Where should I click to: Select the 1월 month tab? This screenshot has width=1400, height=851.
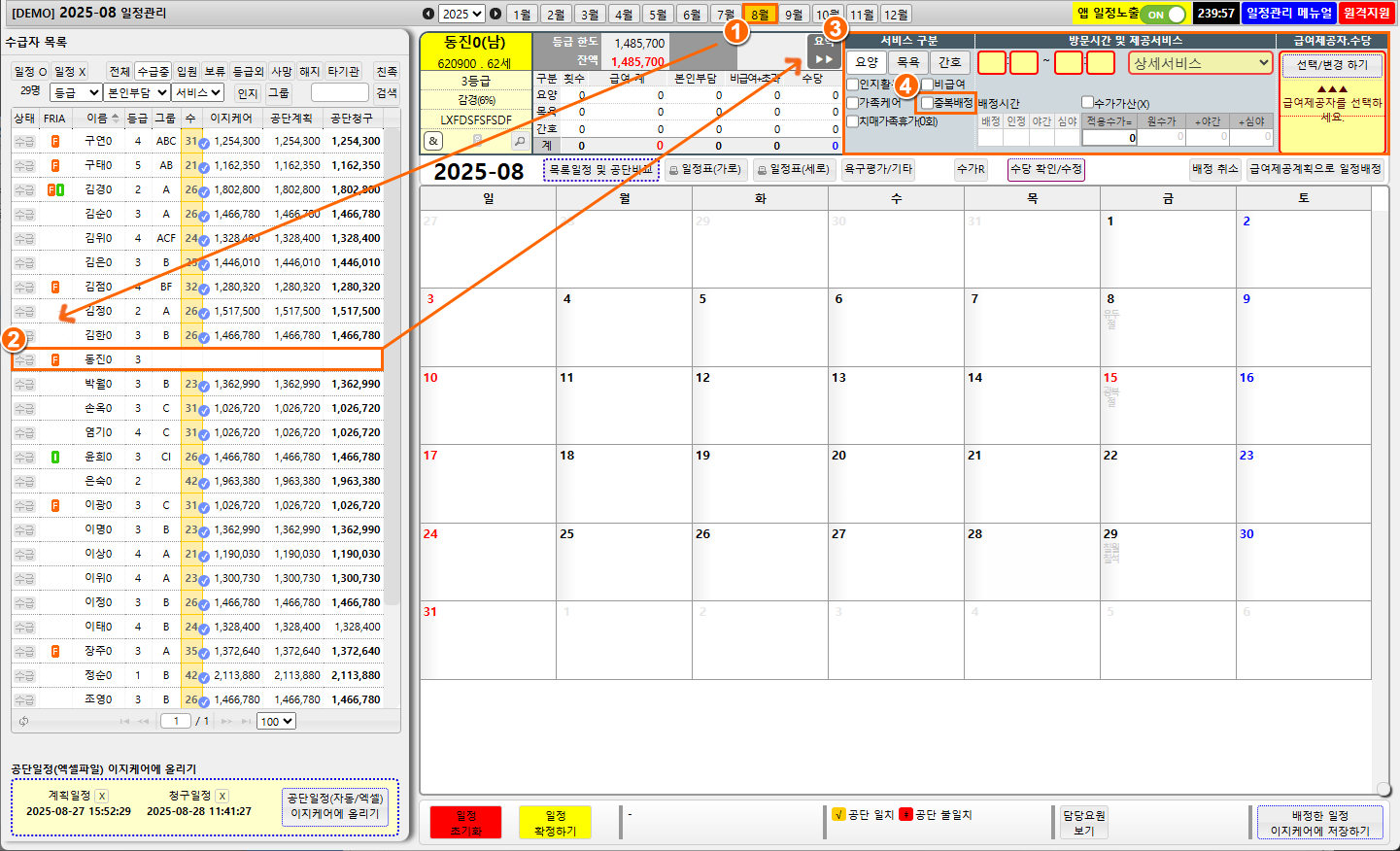click(523, 15)
